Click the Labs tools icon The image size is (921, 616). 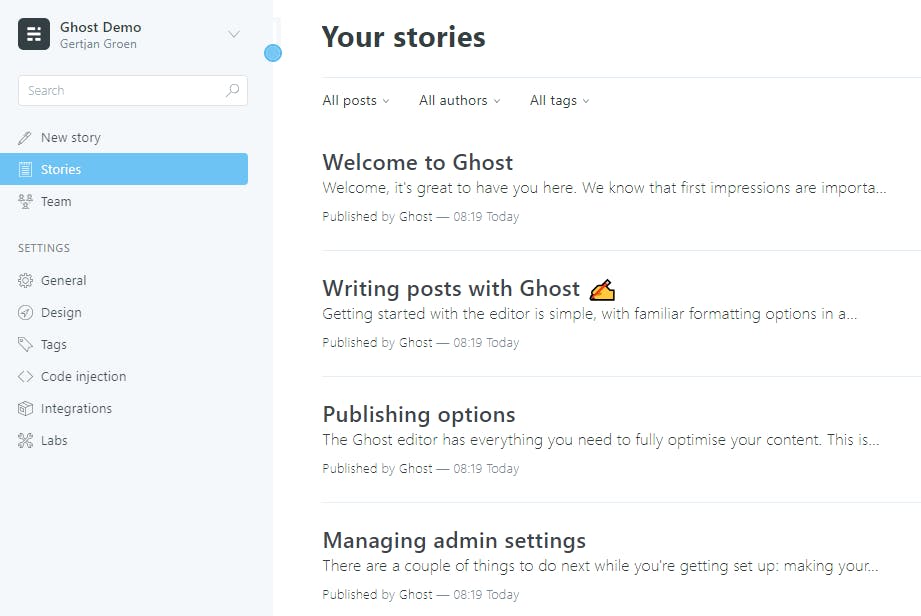[25, 441]
